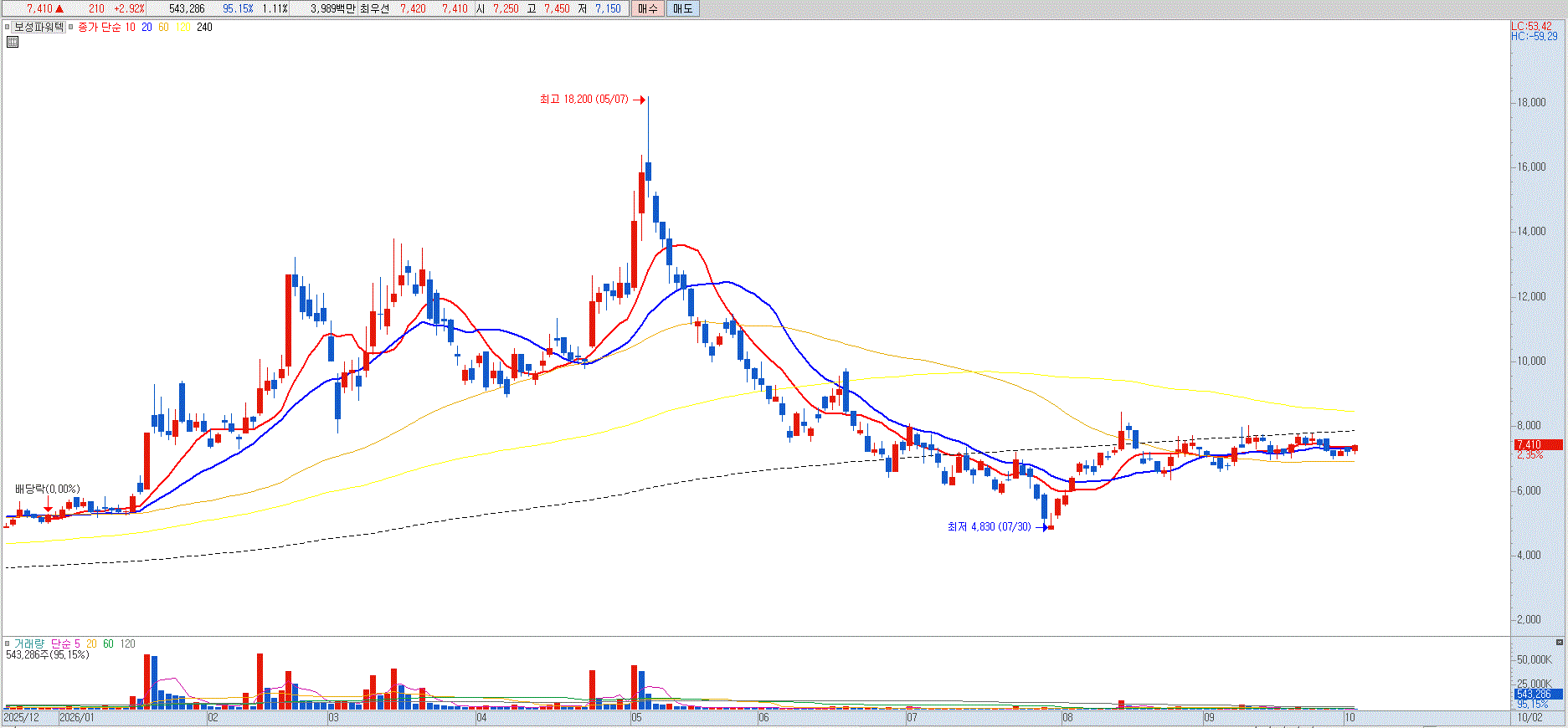
Task: Click the 50,000K volume axis label
Action: 1534,659
